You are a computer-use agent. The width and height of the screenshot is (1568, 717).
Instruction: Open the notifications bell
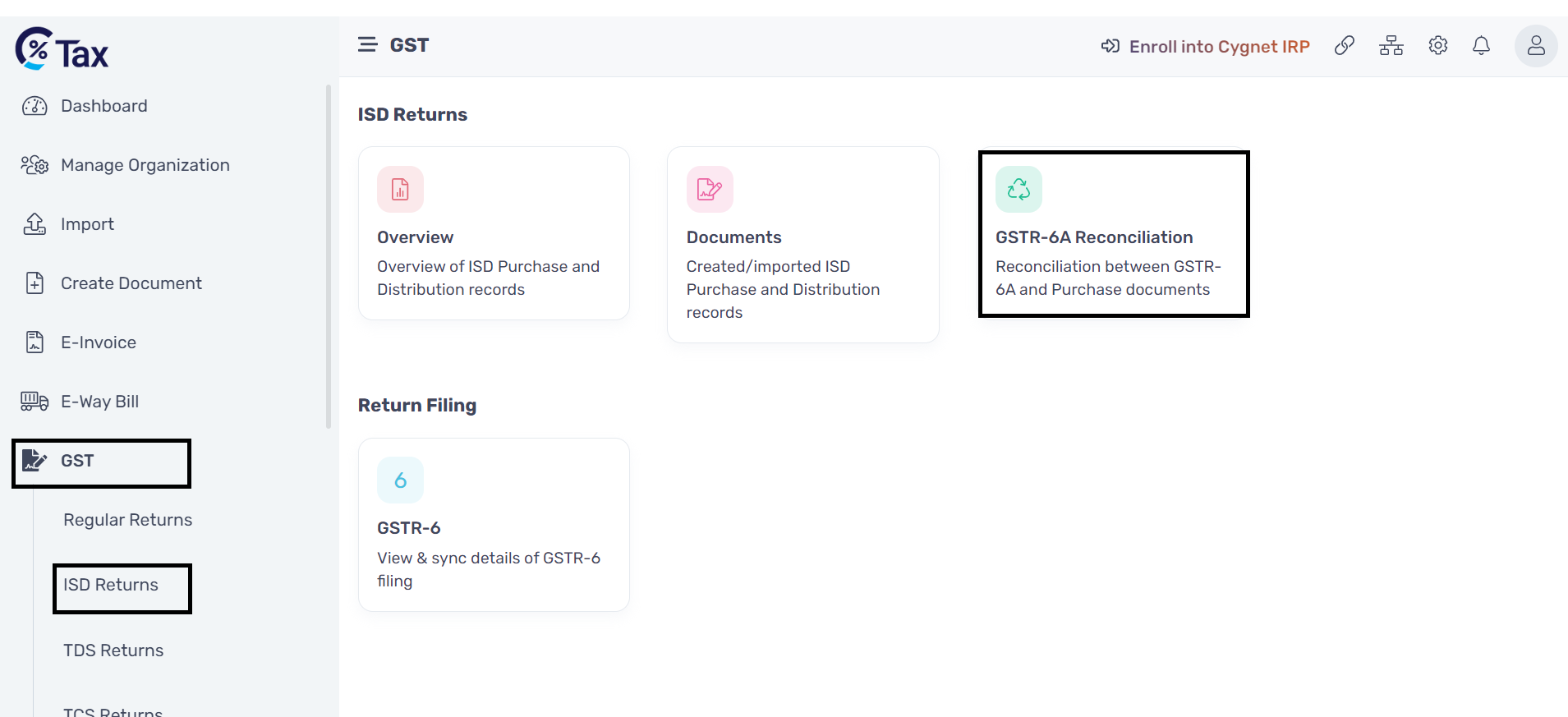pos(1481,45)
